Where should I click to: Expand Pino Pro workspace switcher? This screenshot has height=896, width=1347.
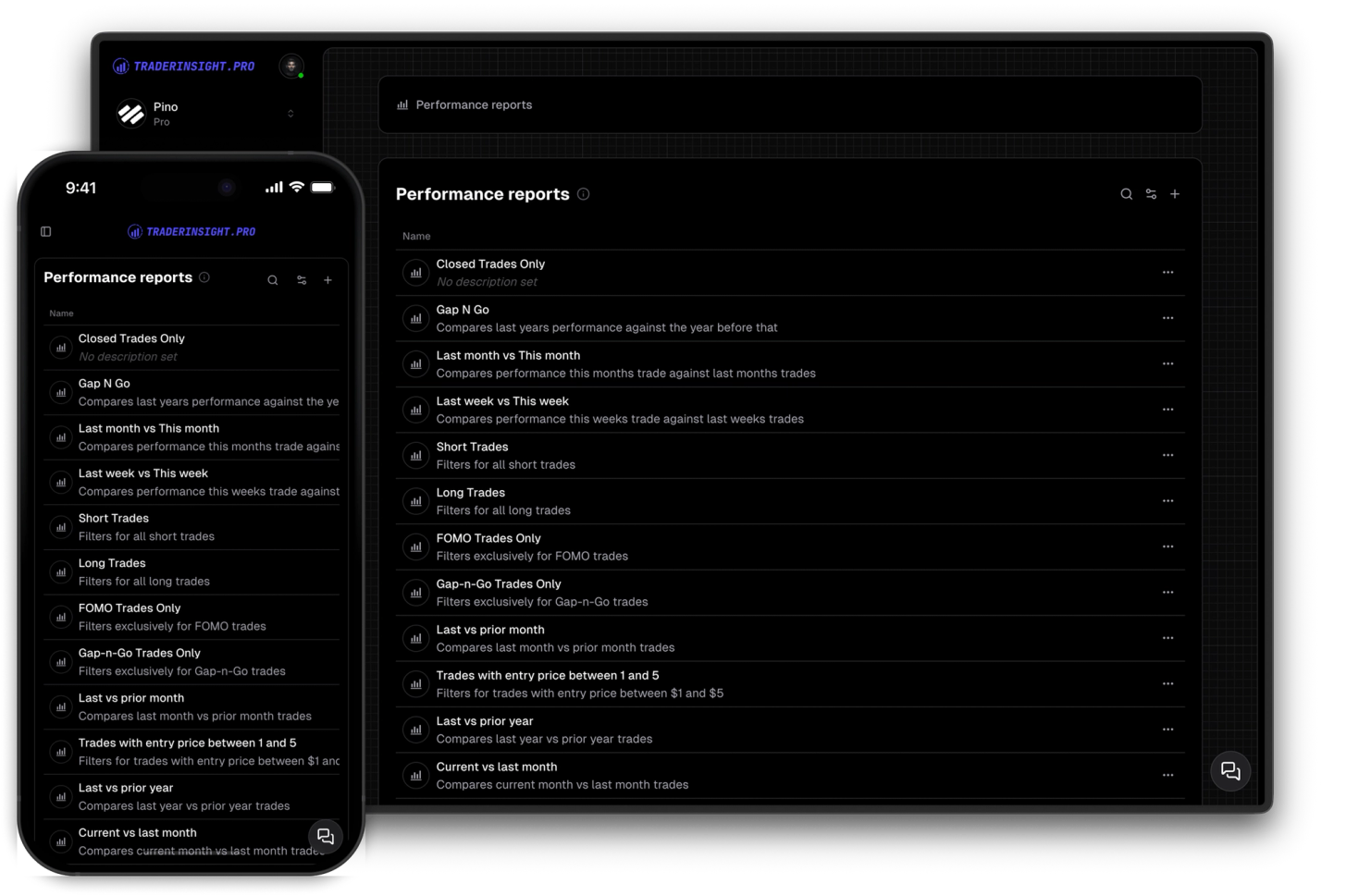click(x=290, y=114)
